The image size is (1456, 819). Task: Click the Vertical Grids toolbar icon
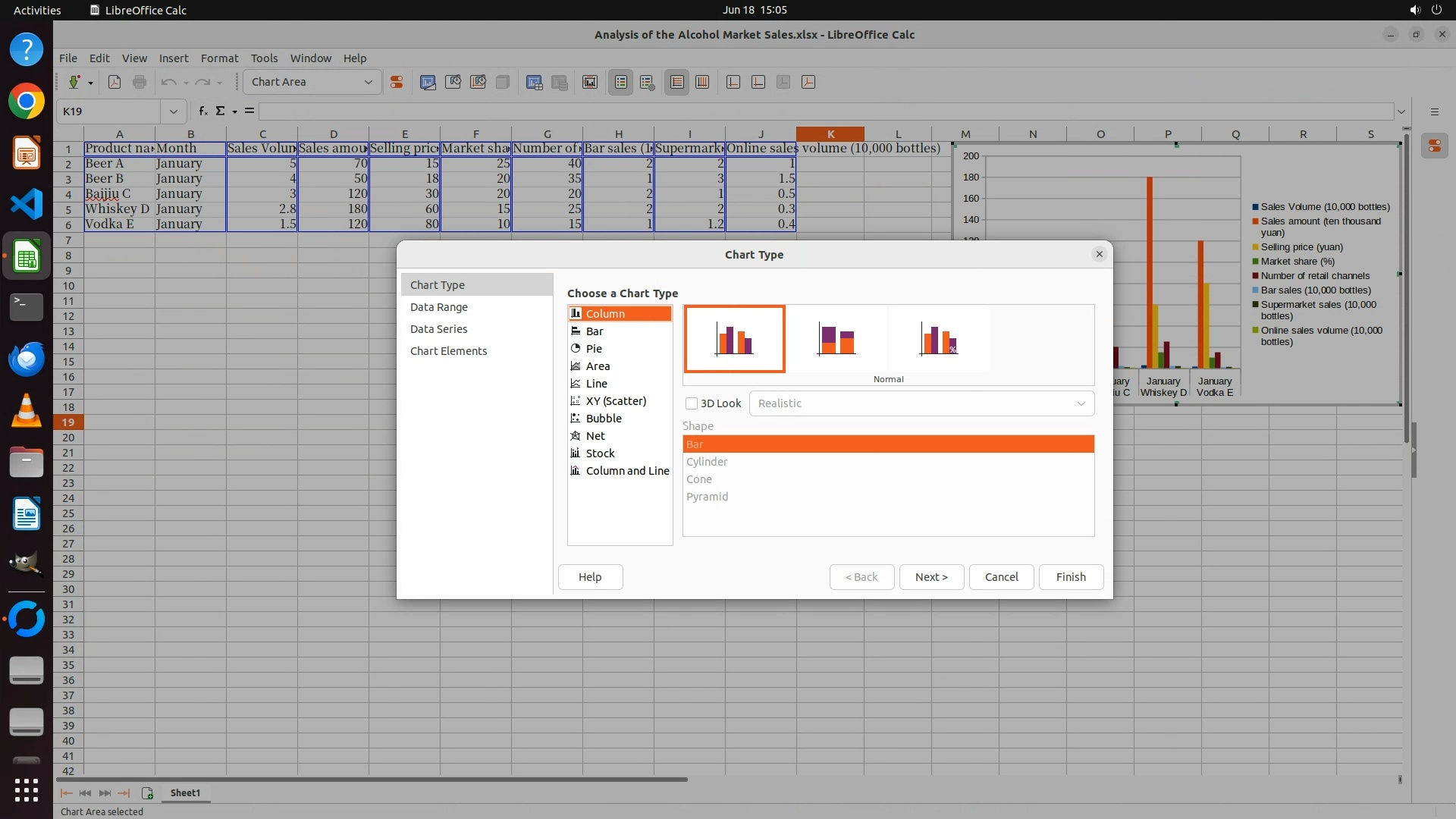702,82
